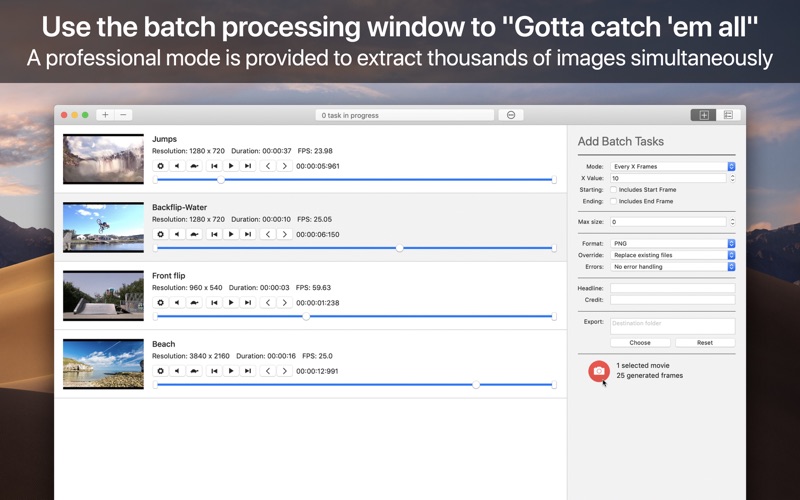Step forward one frame in Jumps

285,166
